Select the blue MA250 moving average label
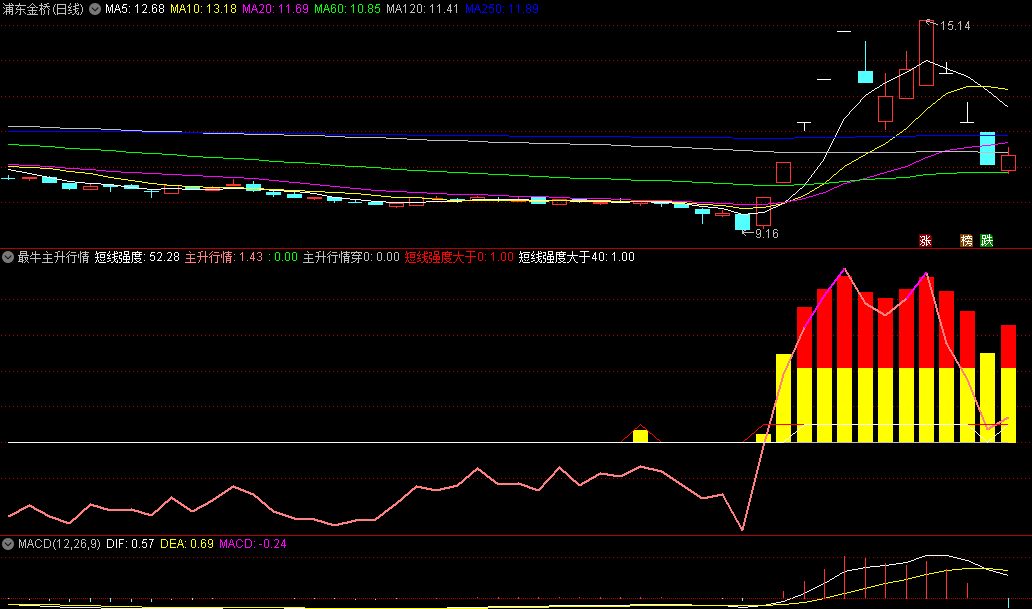The height and width of the screenshot is (609, 1032). 502,9
